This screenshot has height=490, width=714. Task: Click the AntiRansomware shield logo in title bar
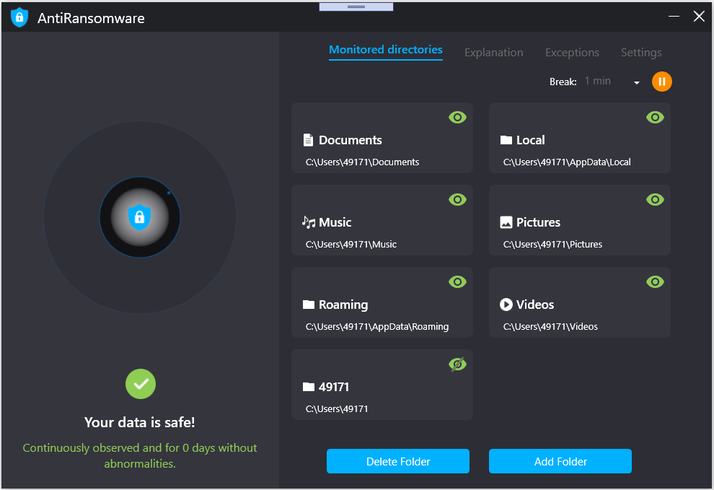19,18
